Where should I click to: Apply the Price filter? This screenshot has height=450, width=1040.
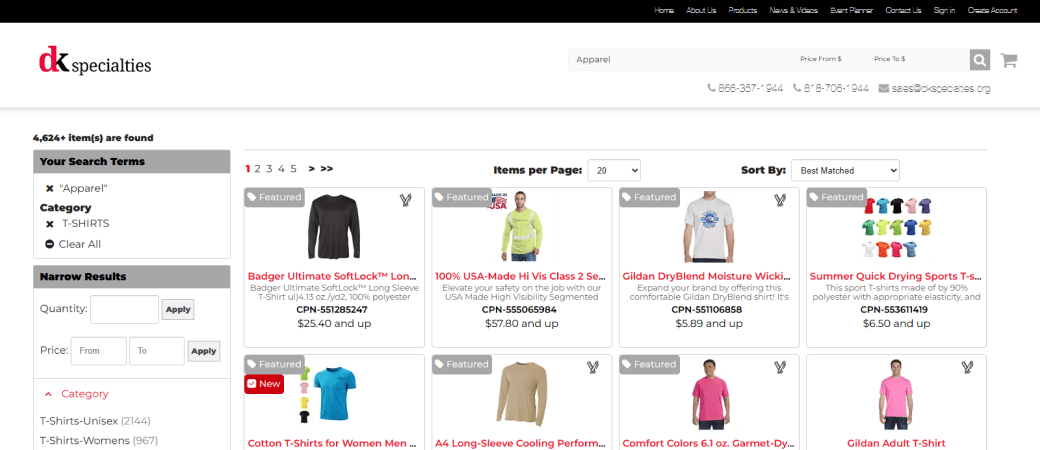204,351
